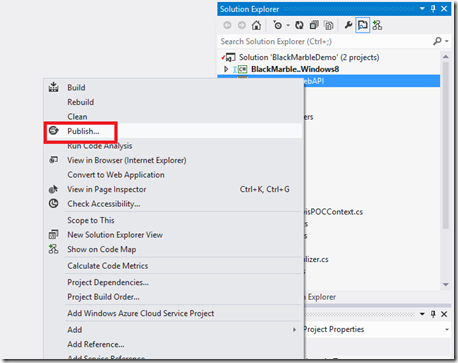The image size is (458, 363).
Task: Choose Add Windows Azure Cloud Service Project
Action: click(x=141, y=314)
